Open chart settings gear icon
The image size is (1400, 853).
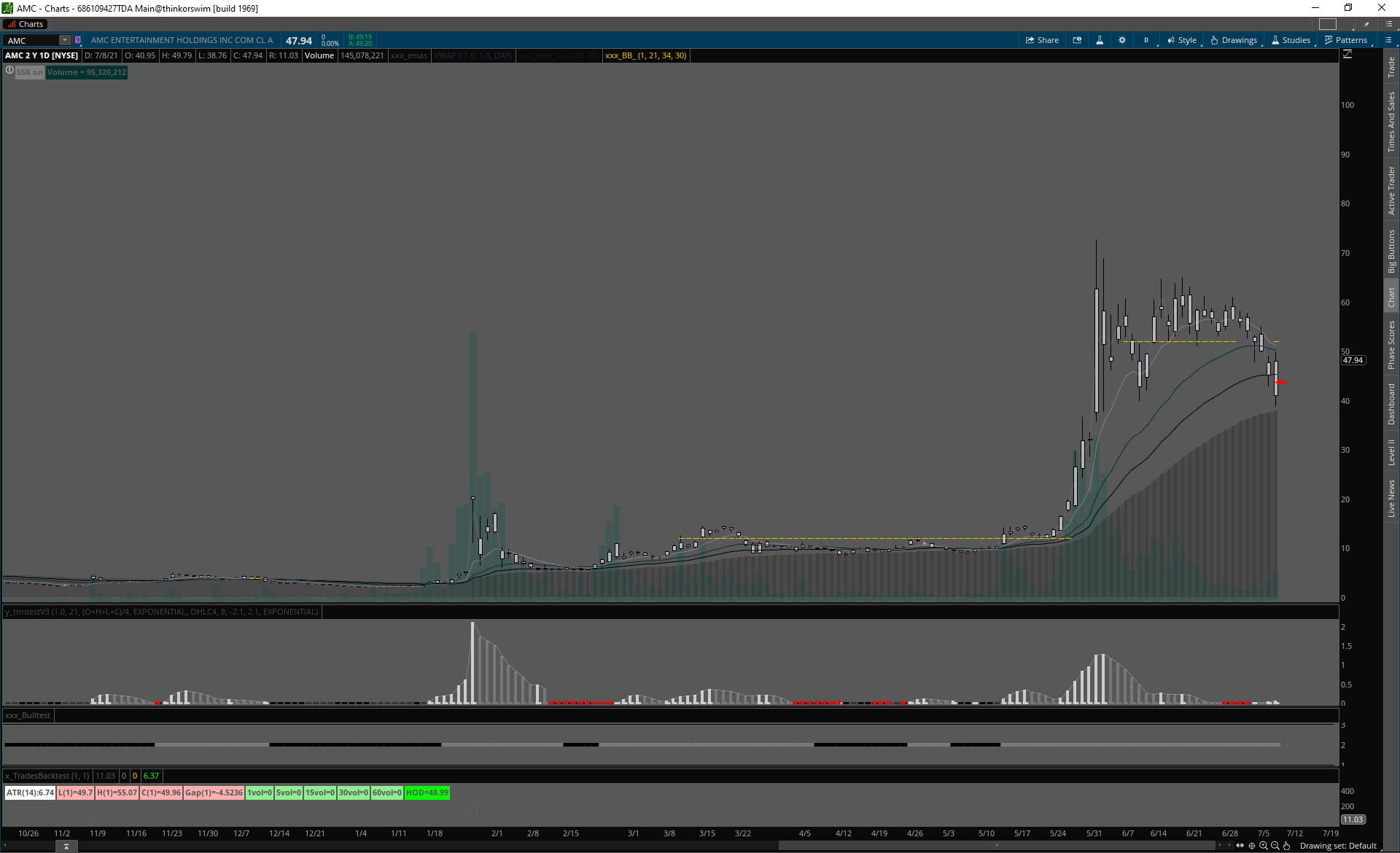[1122, 40]
